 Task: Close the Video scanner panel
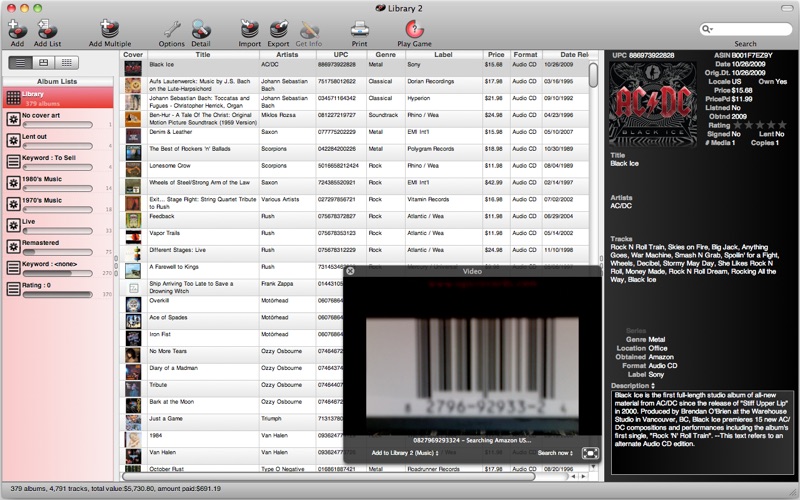pos(350,271)
